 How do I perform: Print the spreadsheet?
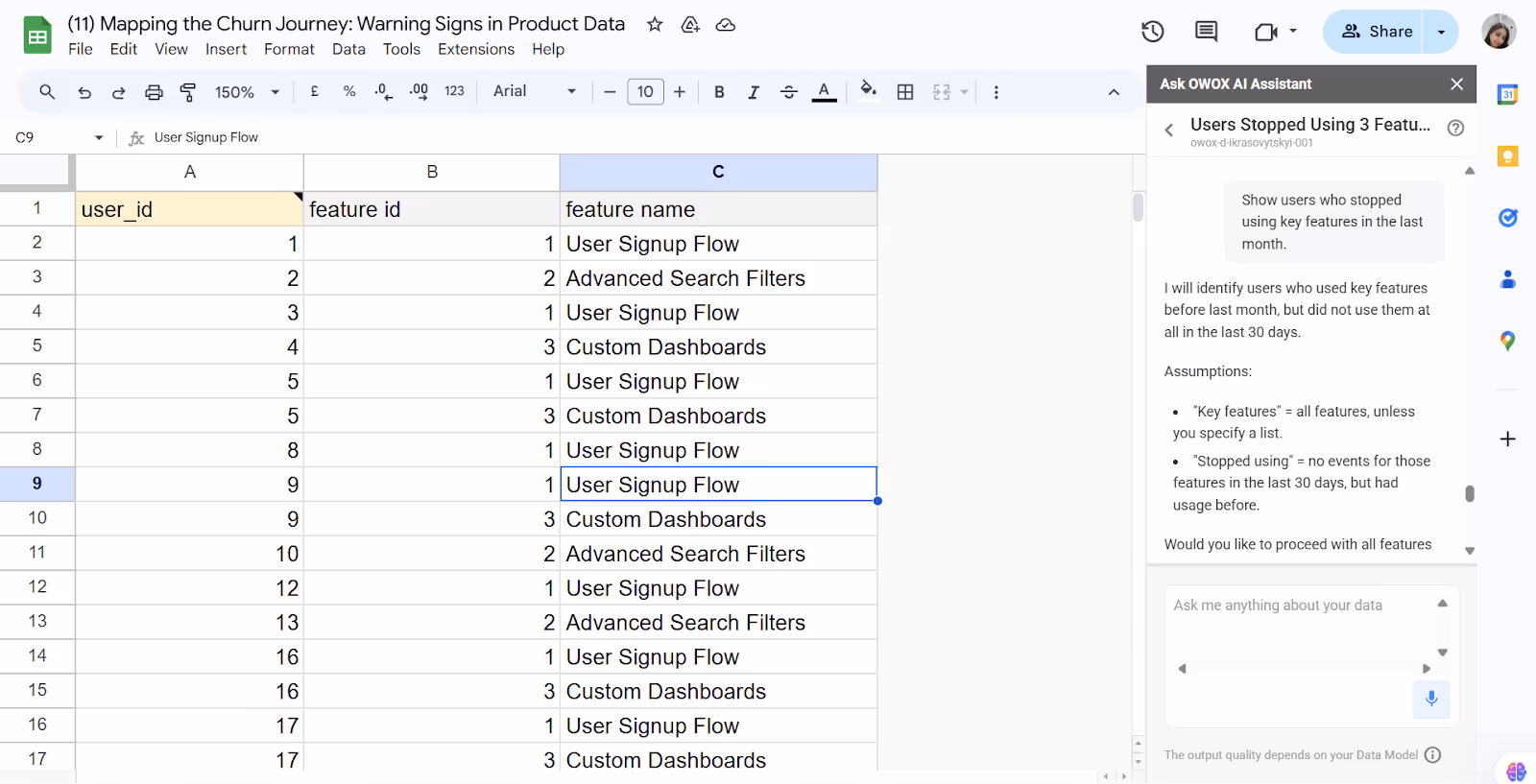click(x=154, y=92)
